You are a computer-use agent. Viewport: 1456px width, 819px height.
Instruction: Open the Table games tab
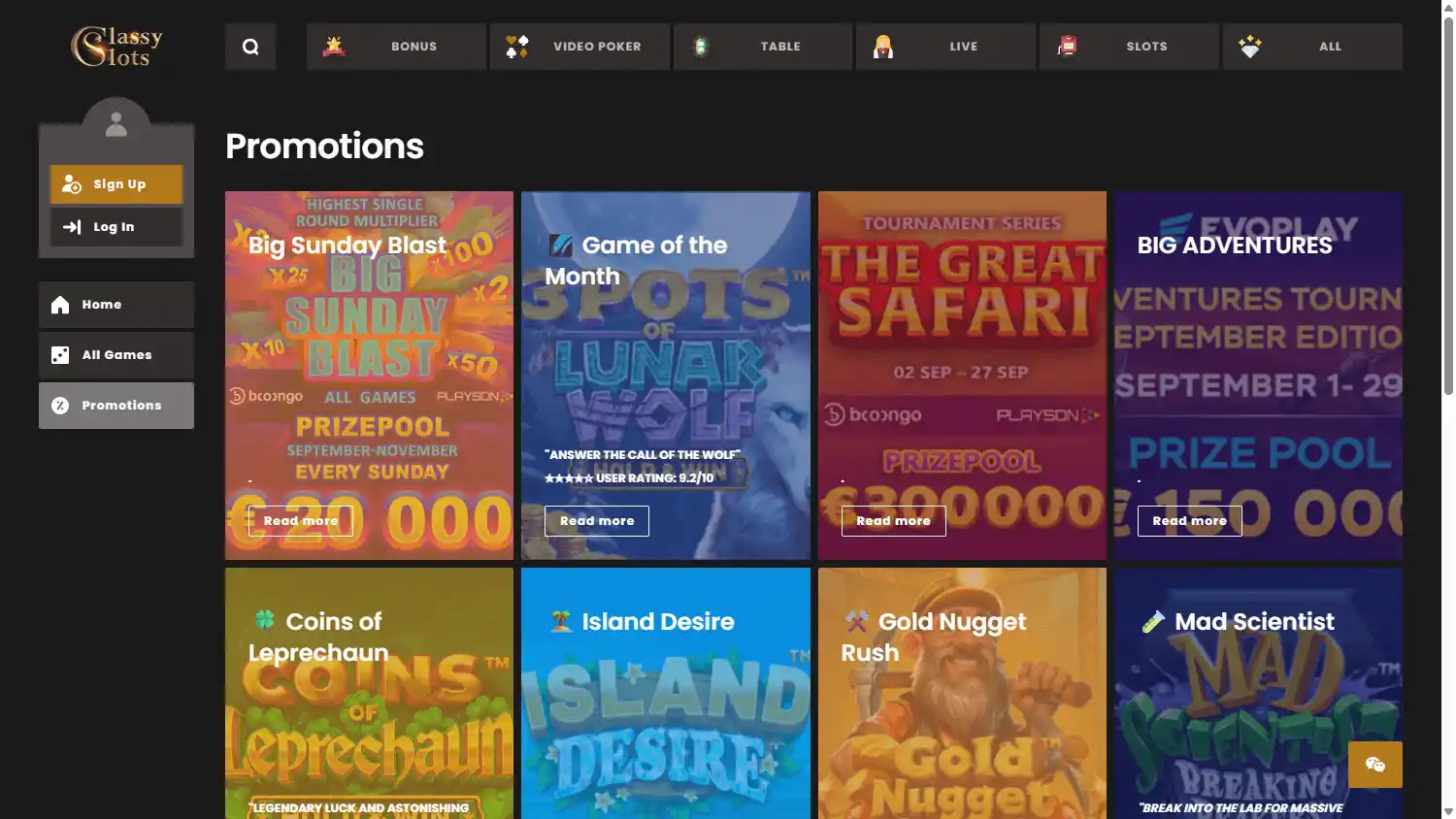[x=763, y=47]
